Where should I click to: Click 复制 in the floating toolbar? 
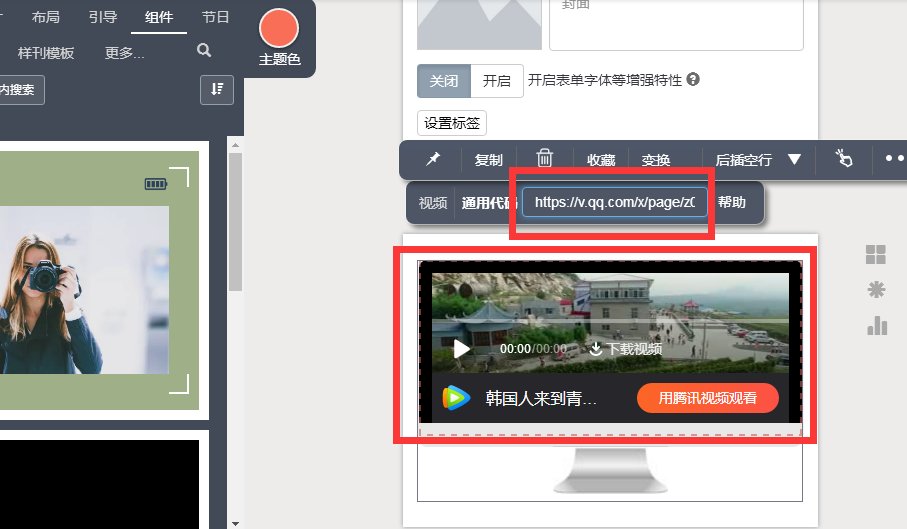(488, 160)
